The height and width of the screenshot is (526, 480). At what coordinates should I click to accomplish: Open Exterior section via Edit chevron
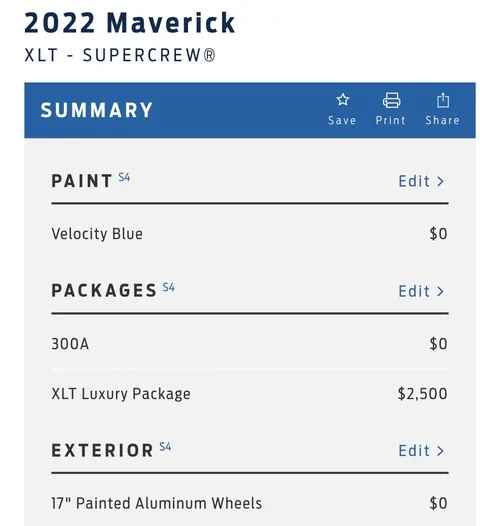[x=440, y=451]
